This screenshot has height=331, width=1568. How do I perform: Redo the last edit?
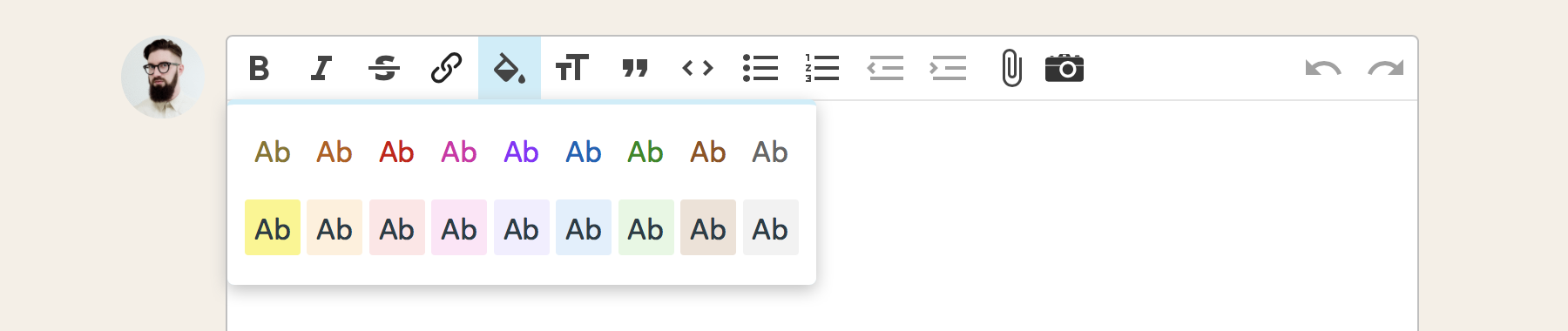[1386, 68]
